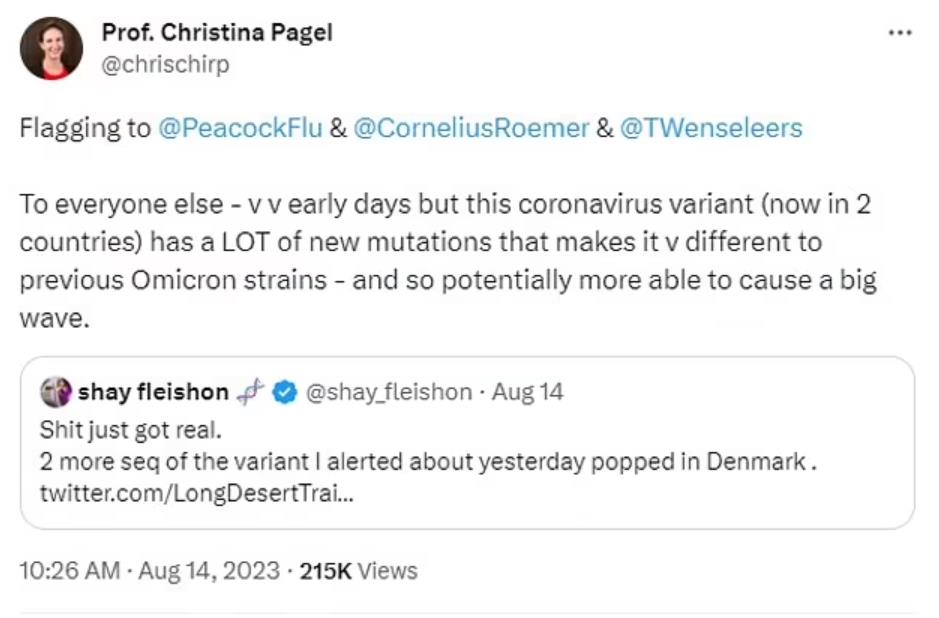This screenshot has height=618, width=939.
Task: Click the Aug 14, 2023 date
Action: coord(207,571)
